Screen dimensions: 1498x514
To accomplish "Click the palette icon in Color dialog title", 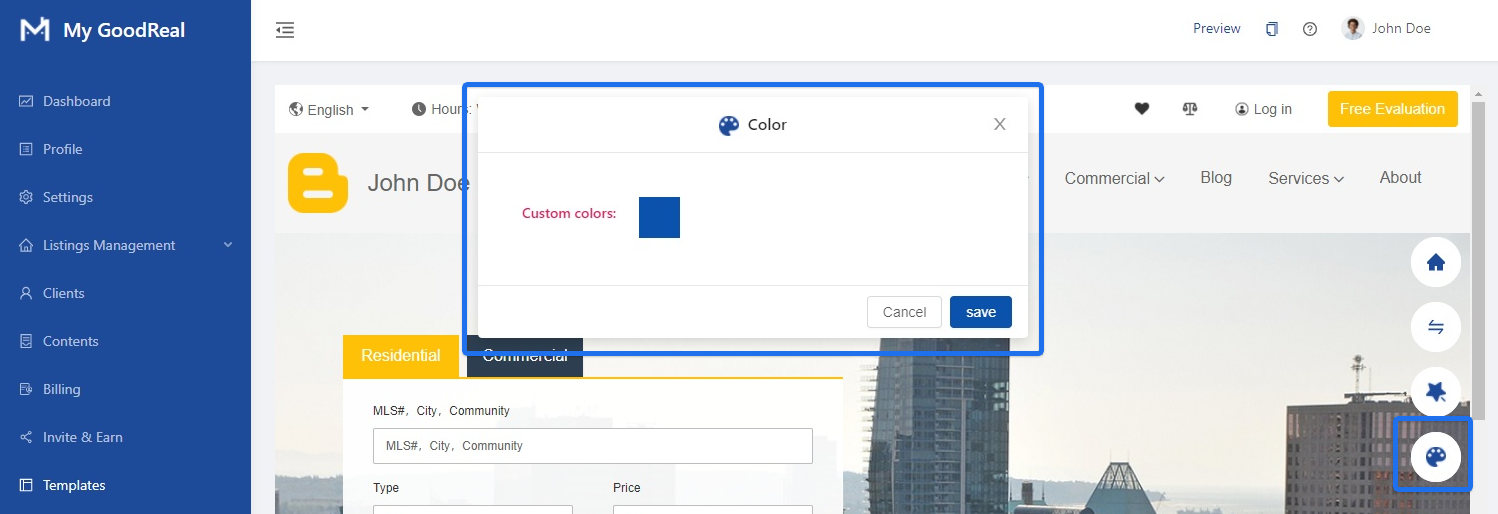I will coord(729,125).
